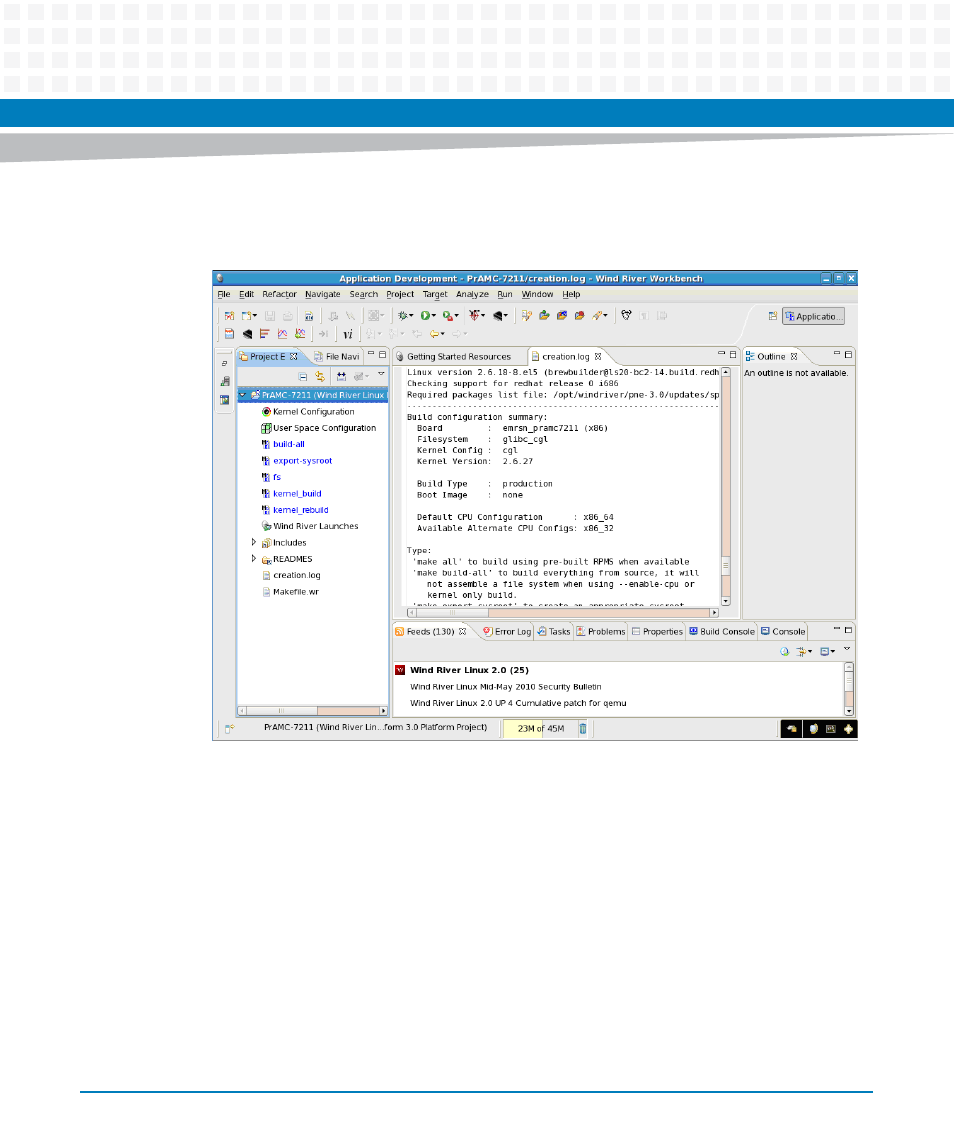
Task: Close the Feeds (130) tab
Action: click(x=462, y=632)
